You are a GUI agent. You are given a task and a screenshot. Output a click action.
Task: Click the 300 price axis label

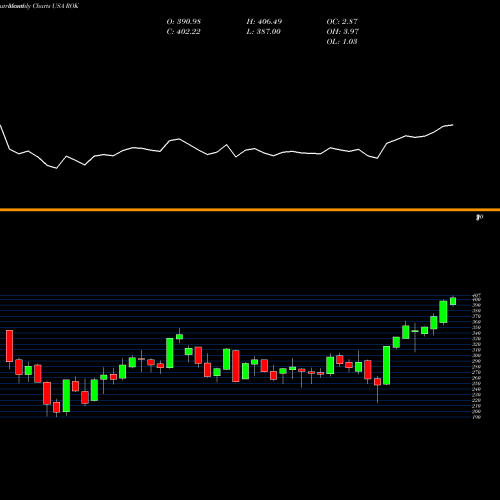click(477, 356)
